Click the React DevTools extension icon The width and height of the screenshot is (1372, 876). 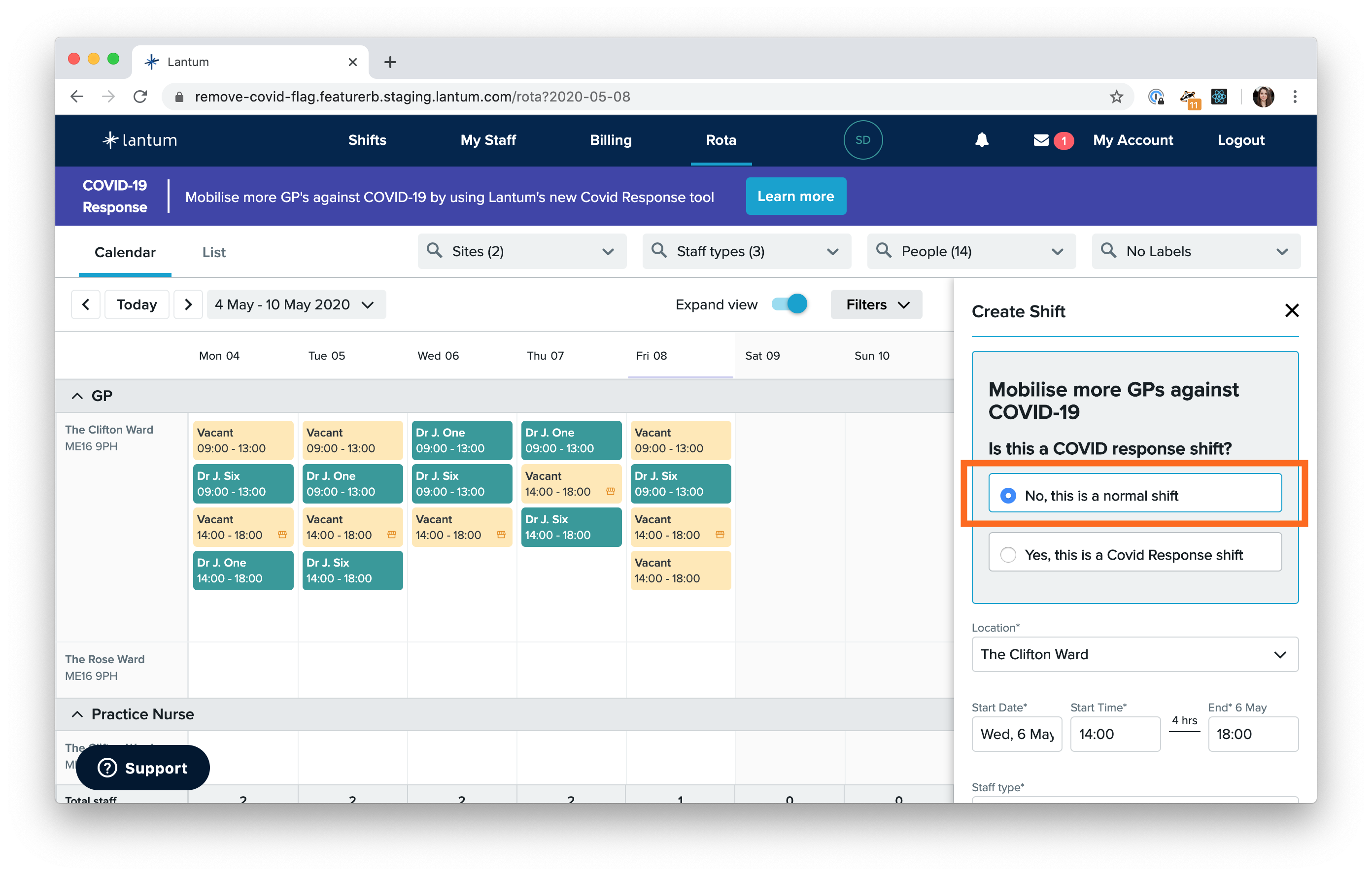coord(1219,96)
